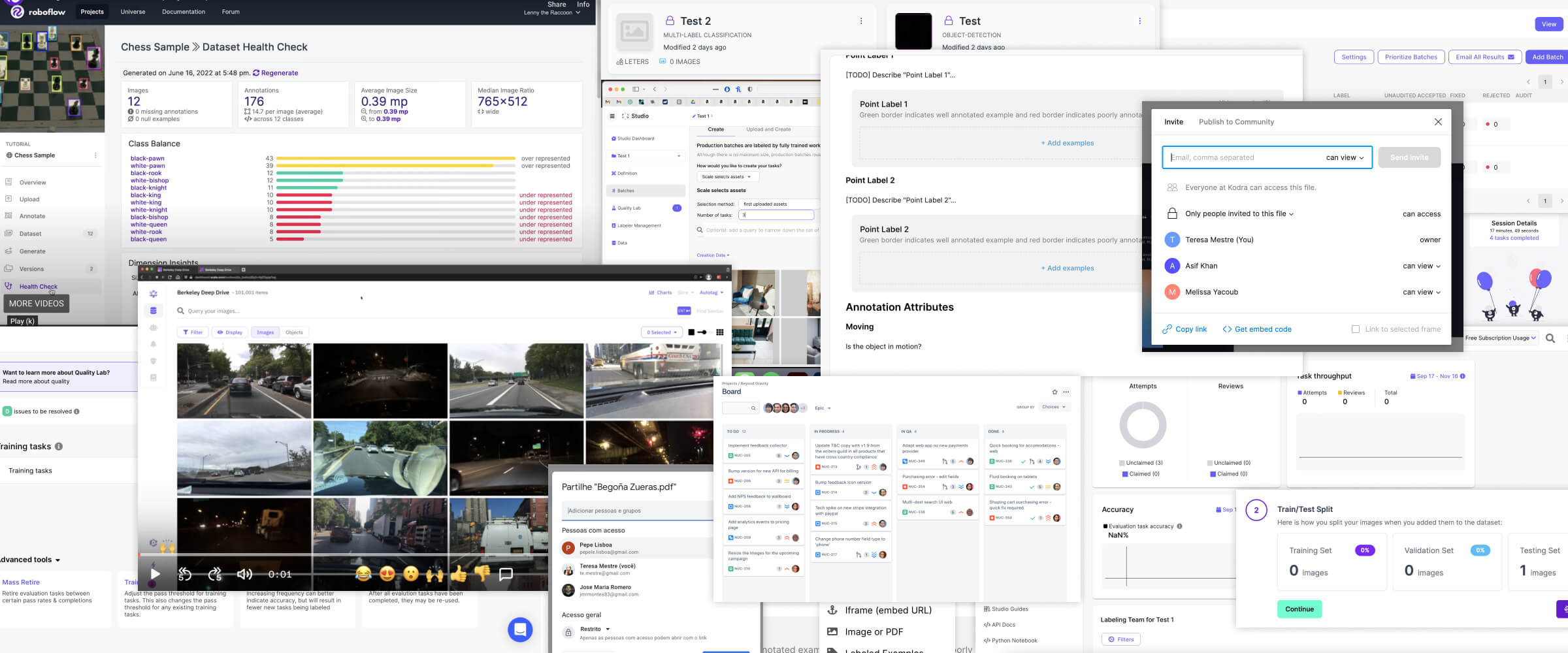The image size is (1568, 653).
Task: Click Continue in the Train/Test Split panel
Action: pos(1299,609)
